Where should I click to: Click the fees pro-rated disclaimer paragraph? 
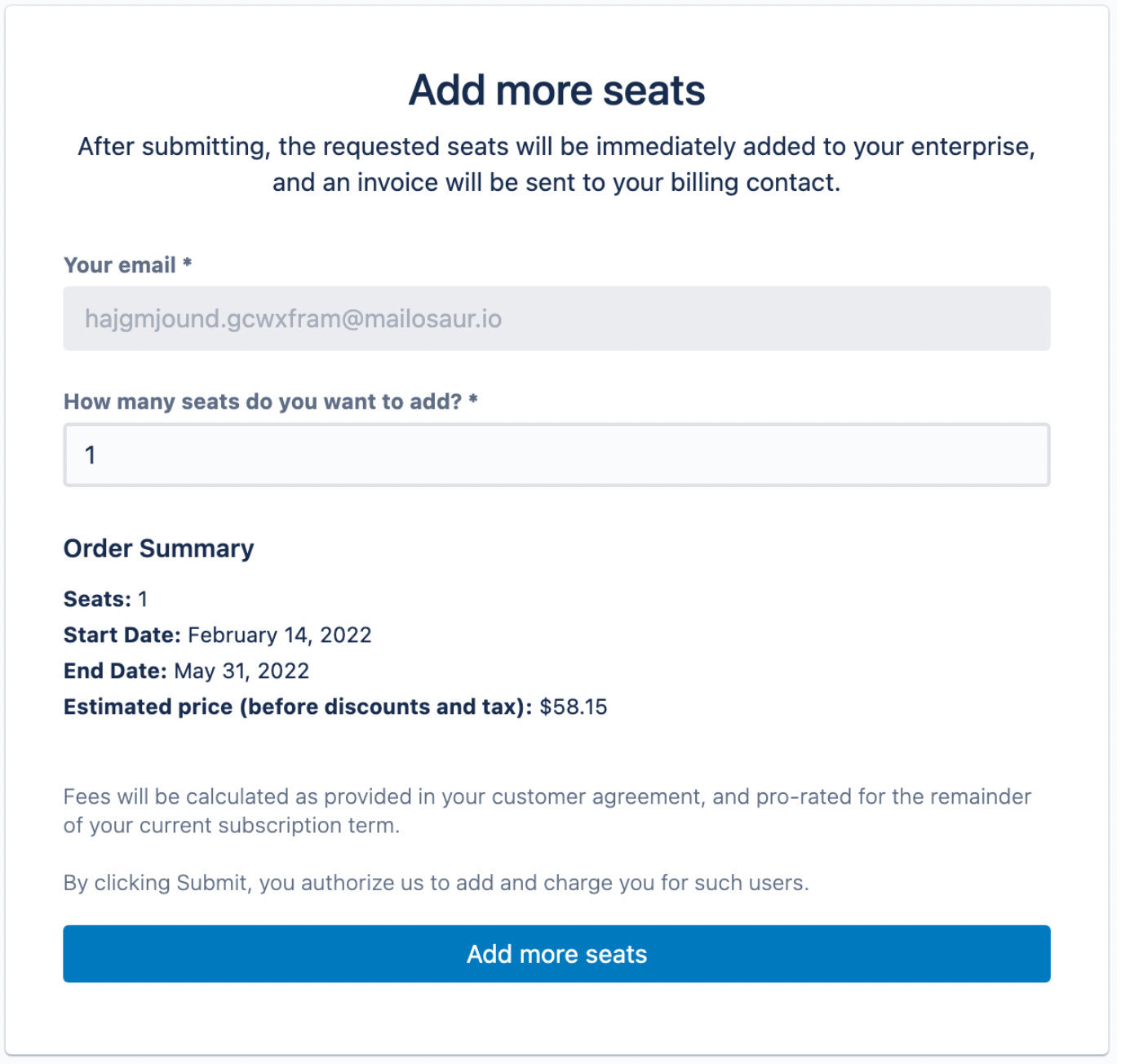point(547,811)
